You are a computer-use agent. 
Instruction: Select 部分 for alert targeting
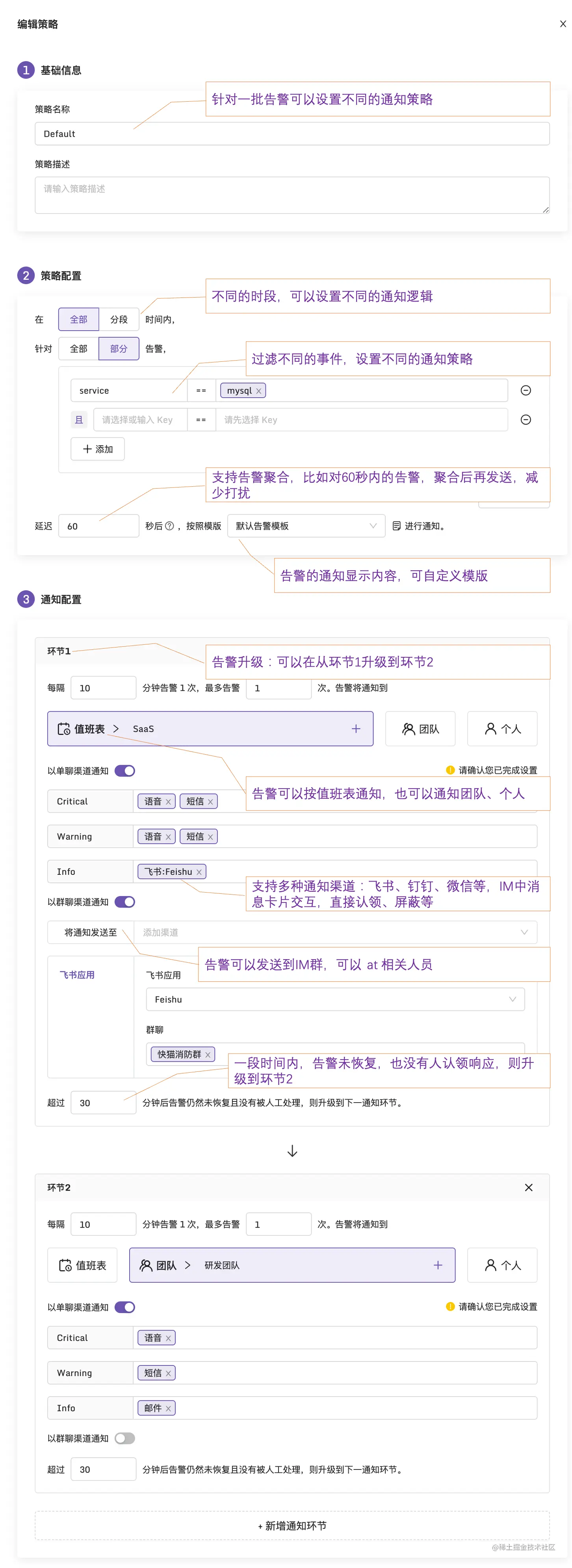pos(119,348)
